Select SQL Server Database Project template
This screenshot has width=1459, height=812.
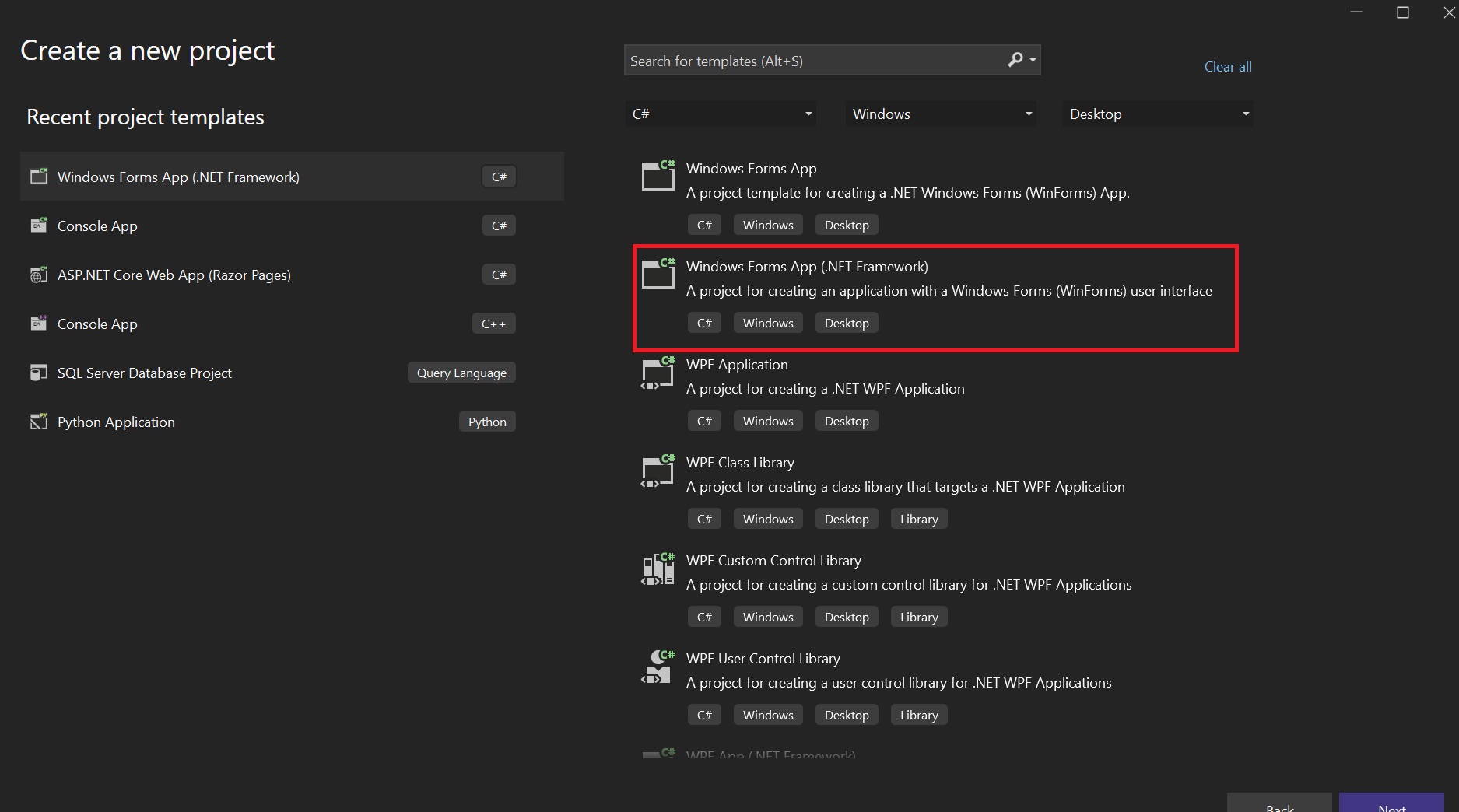(x=292, y=373)
